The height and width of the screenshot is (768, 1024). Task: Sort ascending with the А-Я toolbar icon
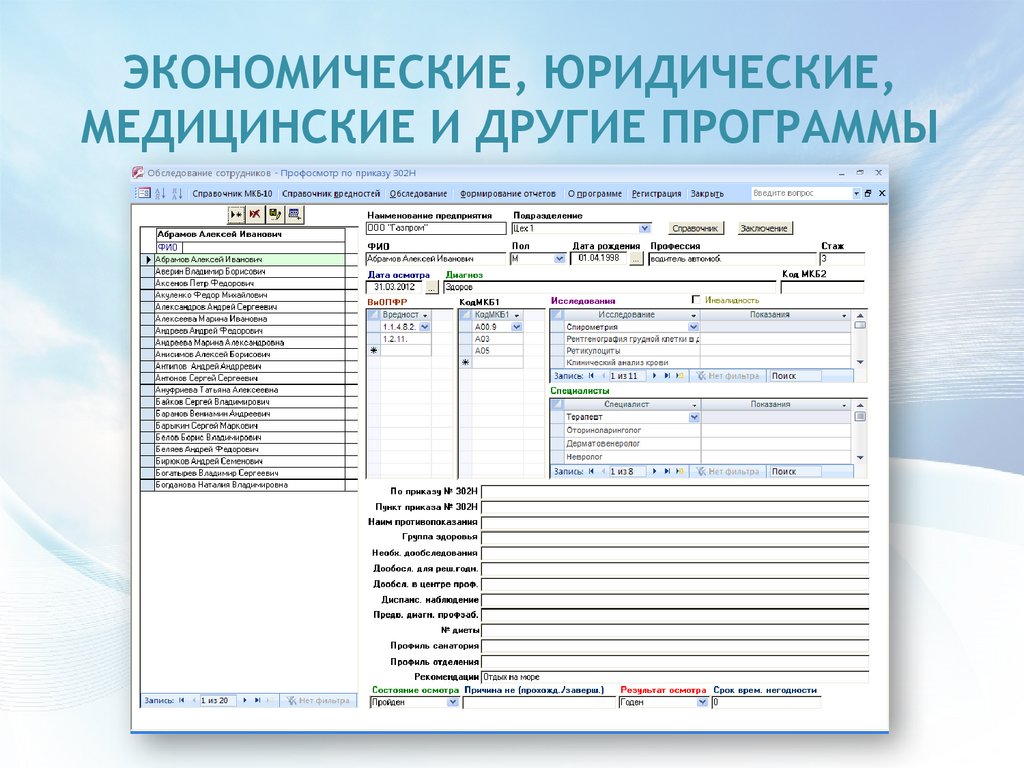coord(161,193)
